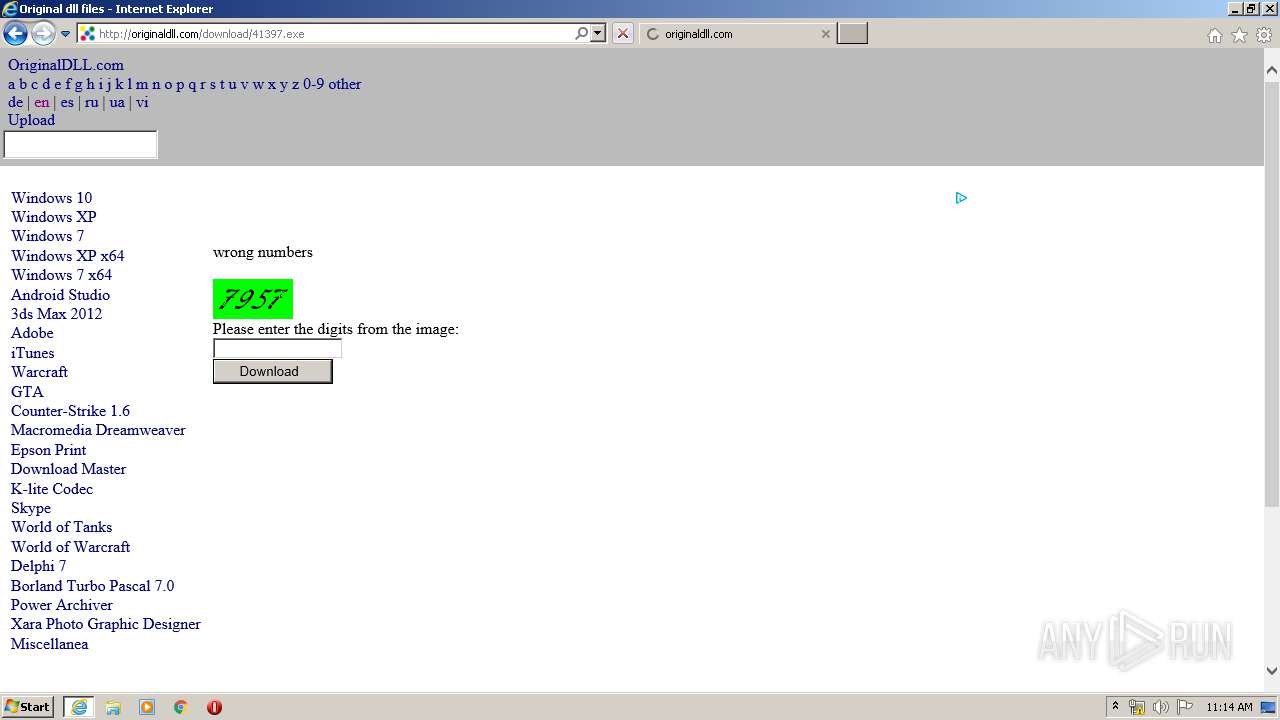Open the Download Master category
Viewport: 1280px width, 720px height.
[x=69, y=469]
